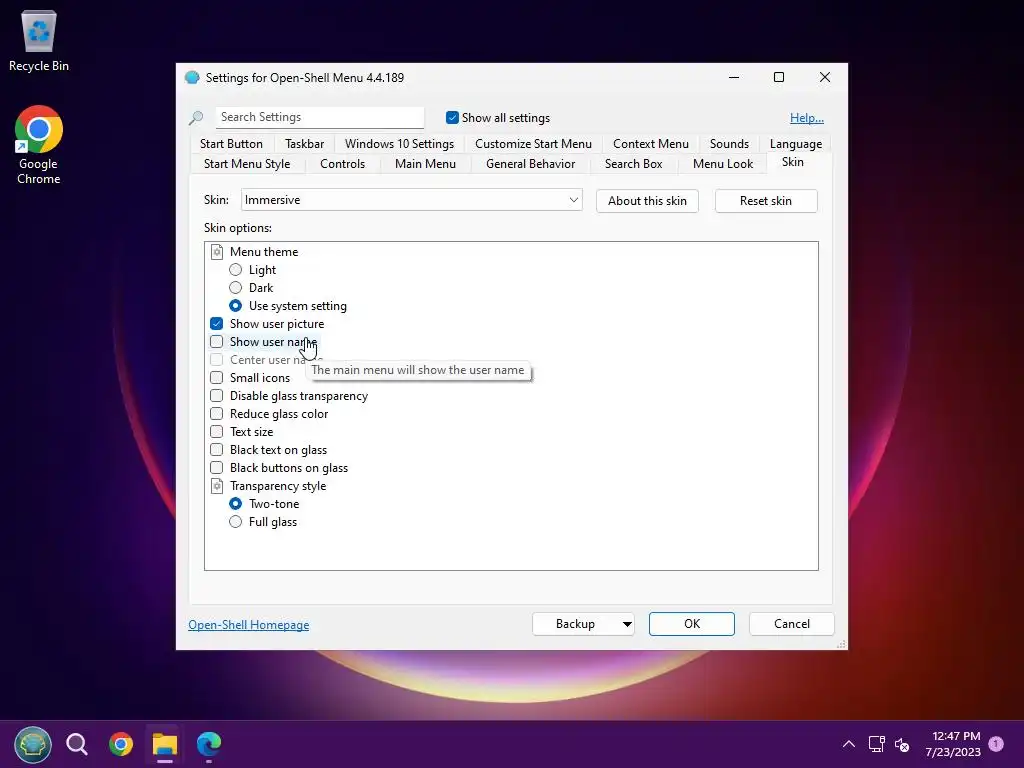
Task: Check Black buttons on glass
Action: click(217, 468)
